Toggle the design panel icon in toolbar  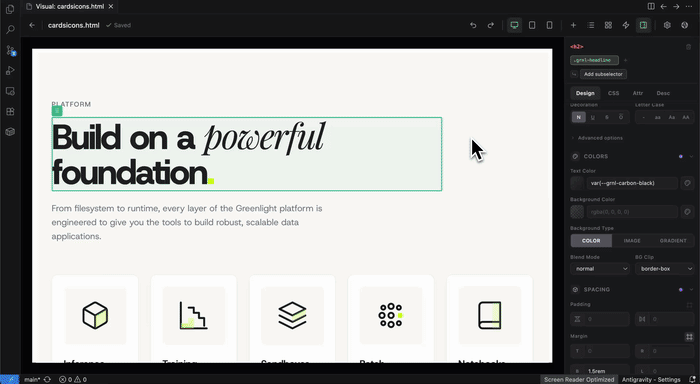(643, 25)
